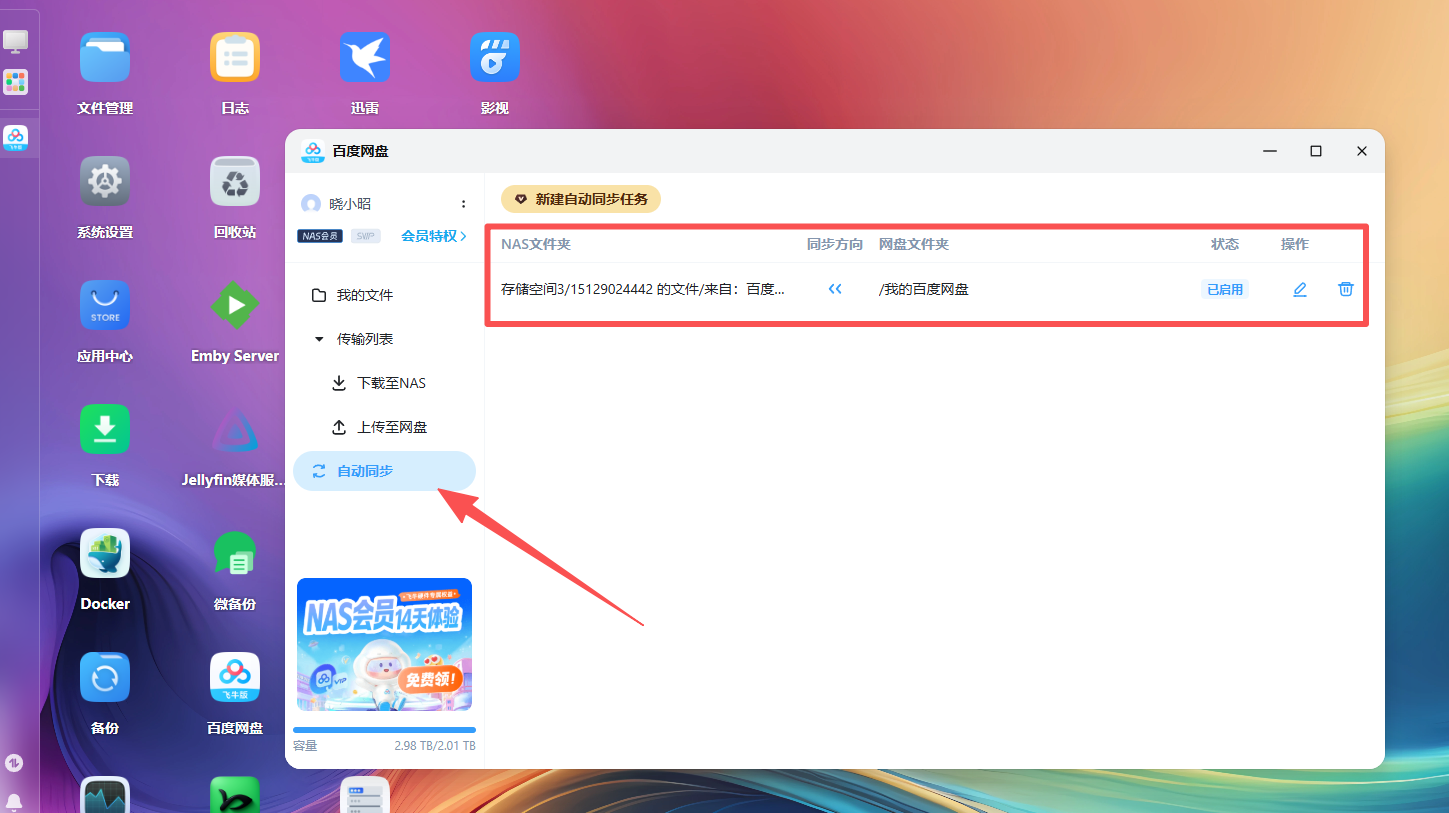Delete the sync task via trash icon

(1346, 289)
